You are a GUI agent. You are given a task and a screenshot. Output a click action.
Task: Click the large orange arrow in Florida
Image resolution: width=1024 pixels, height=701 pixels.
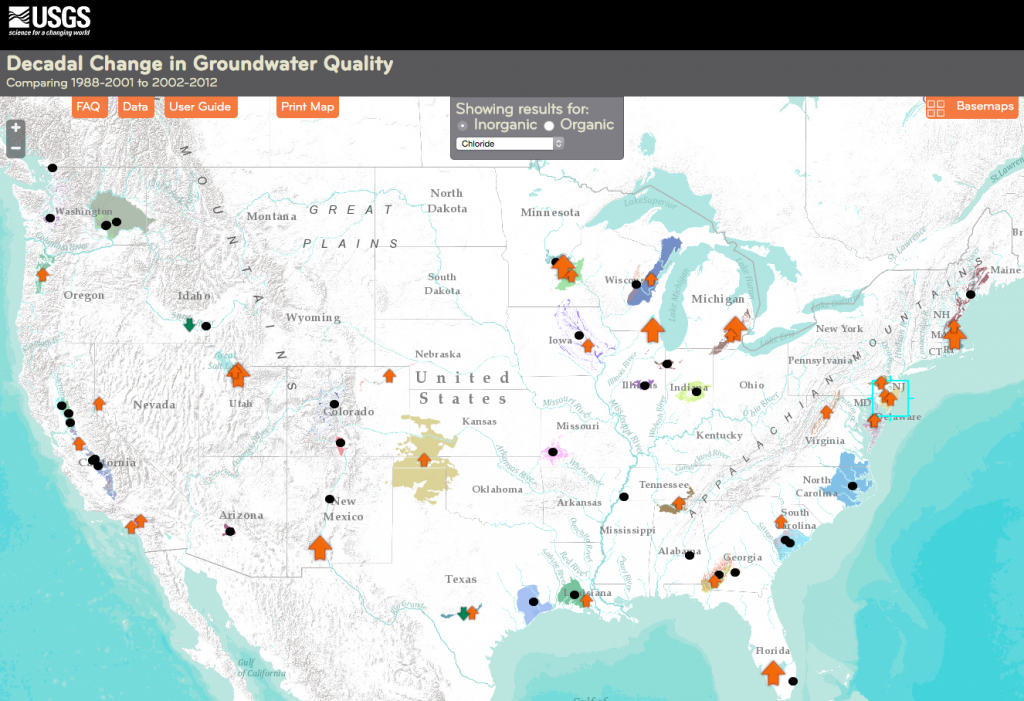[x=772, y=671]
